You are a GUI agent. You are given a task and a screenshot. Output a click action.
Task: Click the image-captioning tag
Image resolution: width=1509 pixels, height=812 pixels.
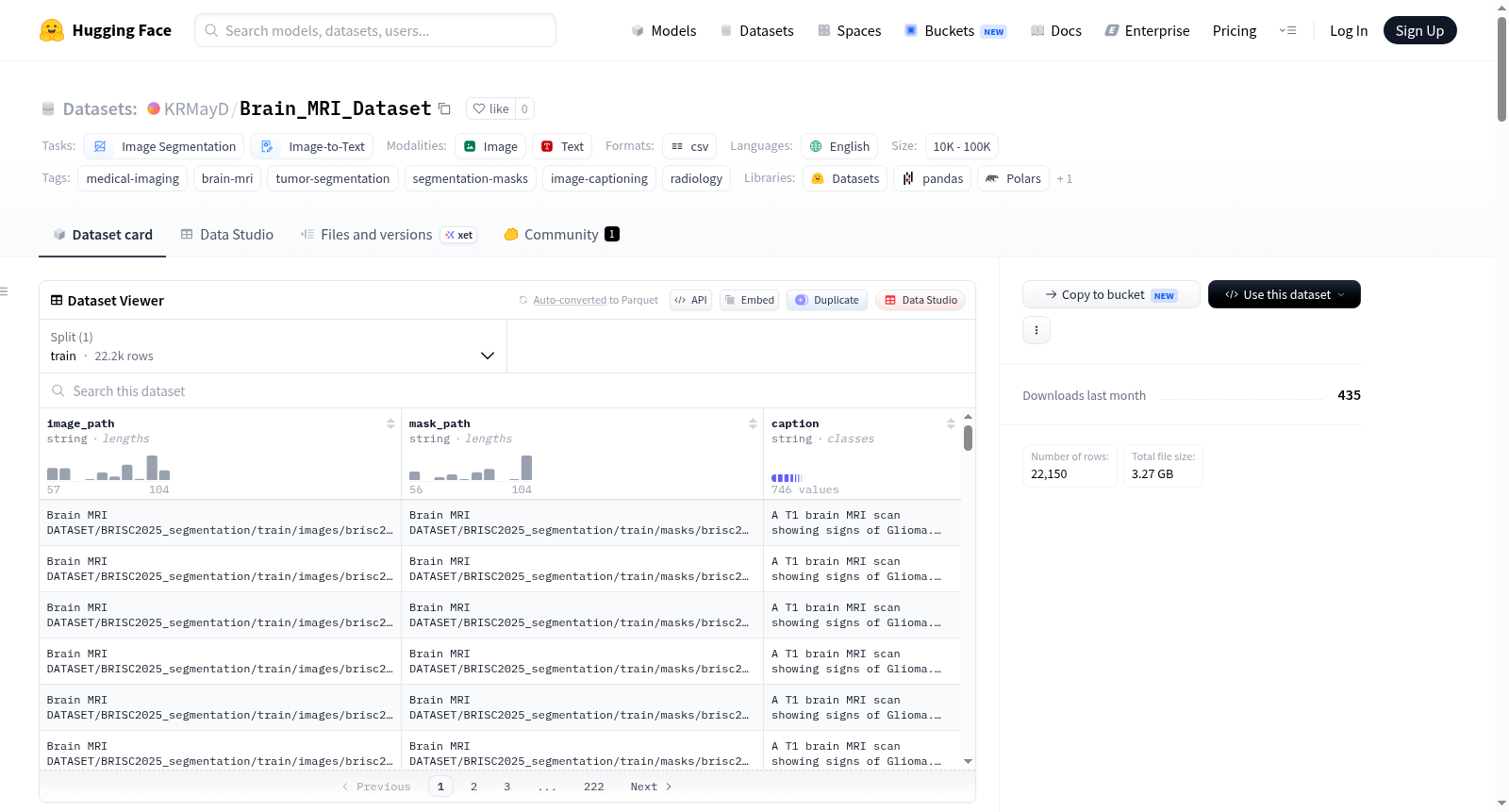(x=599, y=178)
